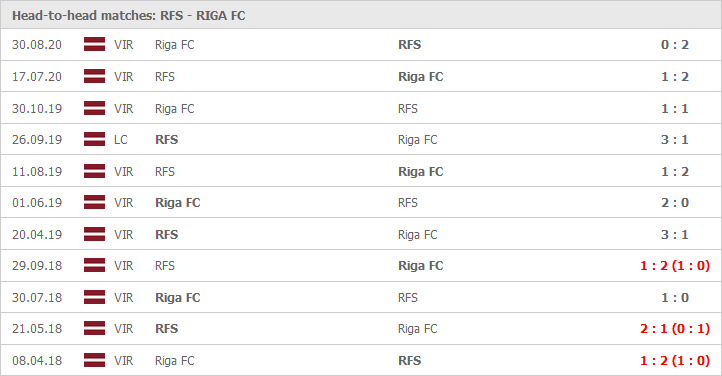Click bold RFS home team on 20.04.19

pyautogui.click(x=167, y=234)
